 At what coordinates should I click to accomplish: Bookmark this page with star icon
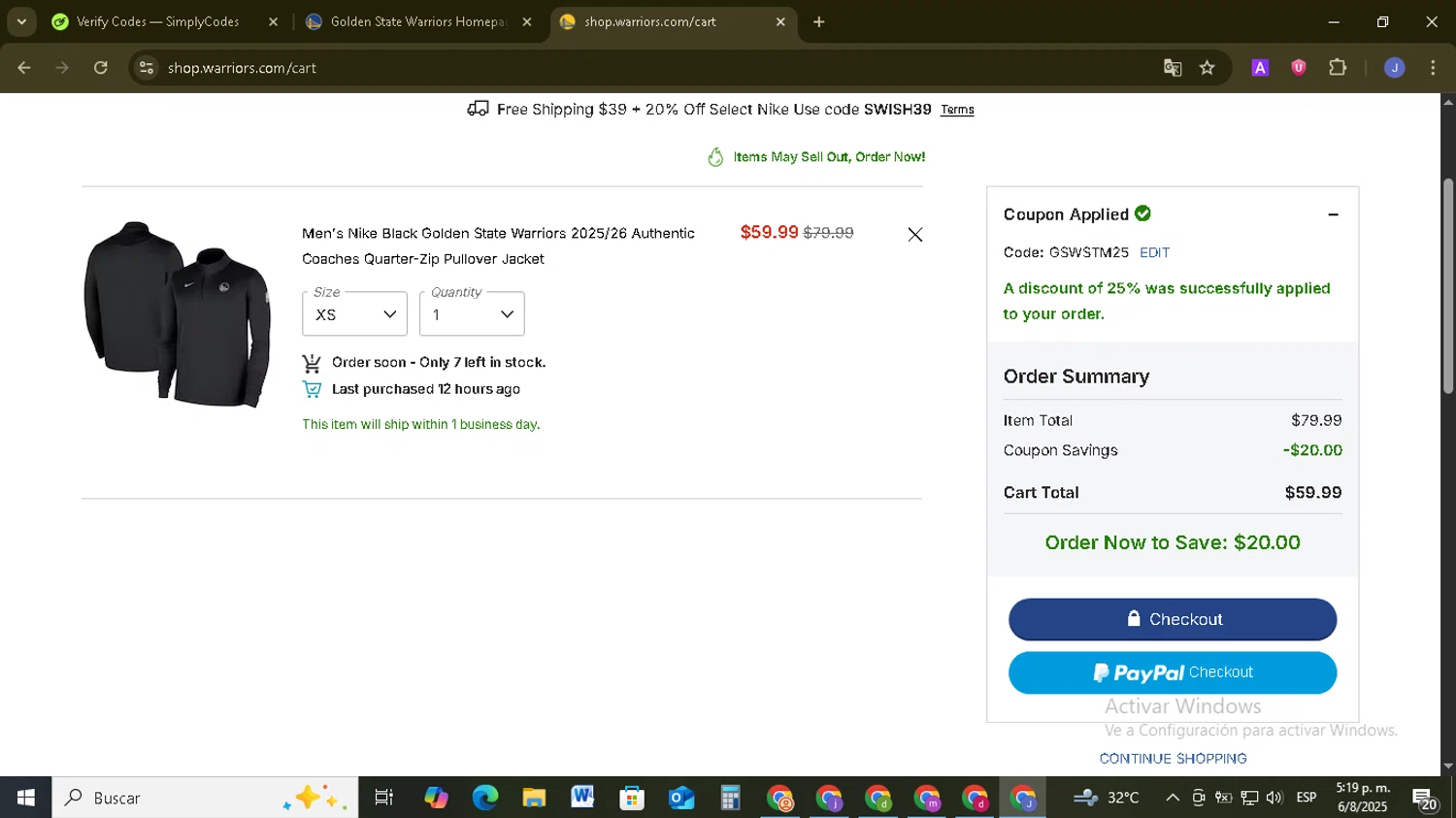coord(1208,68)
